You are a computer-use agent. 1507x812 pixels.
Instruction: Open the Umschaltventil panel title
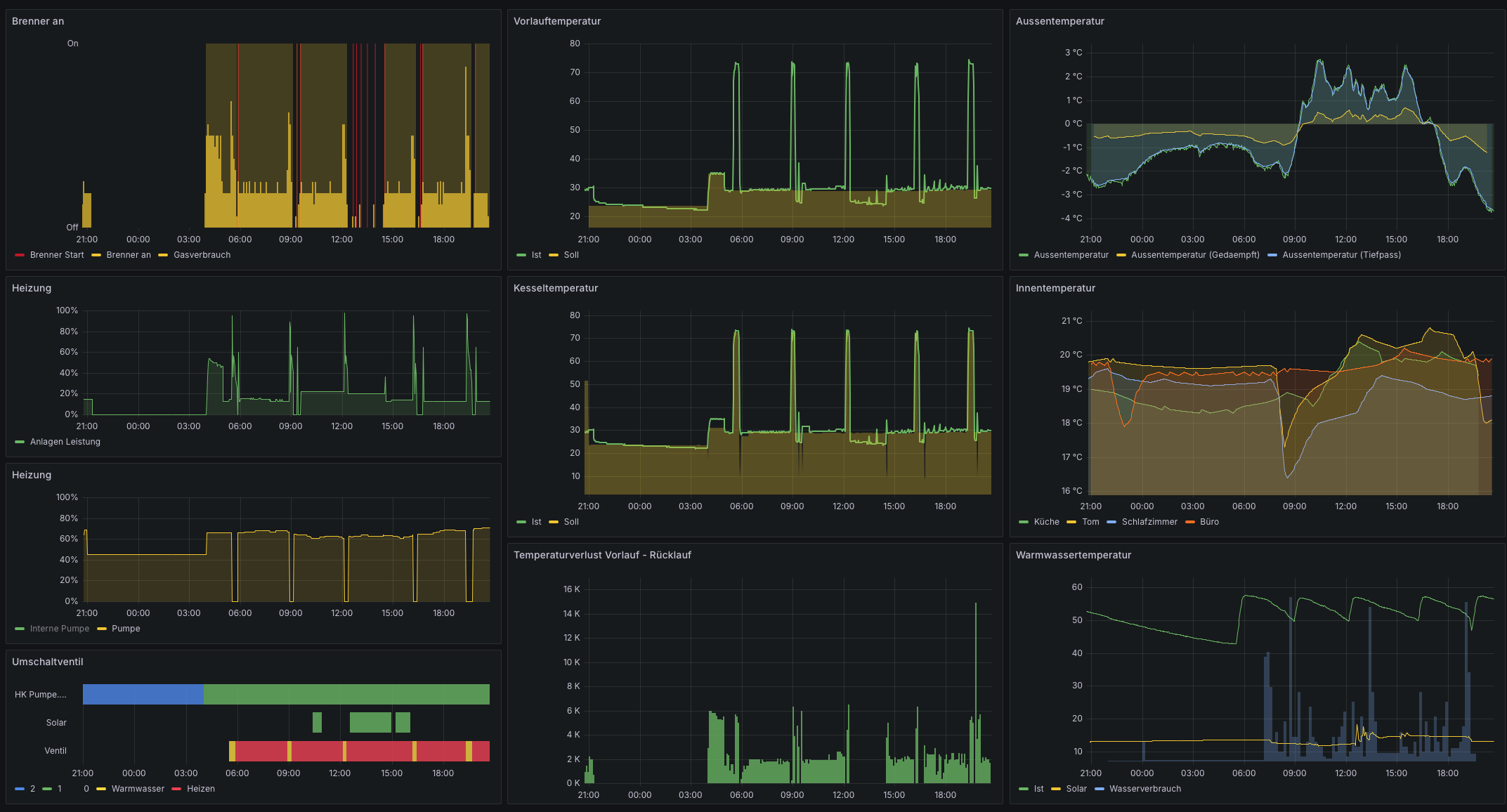coord(48,662)
